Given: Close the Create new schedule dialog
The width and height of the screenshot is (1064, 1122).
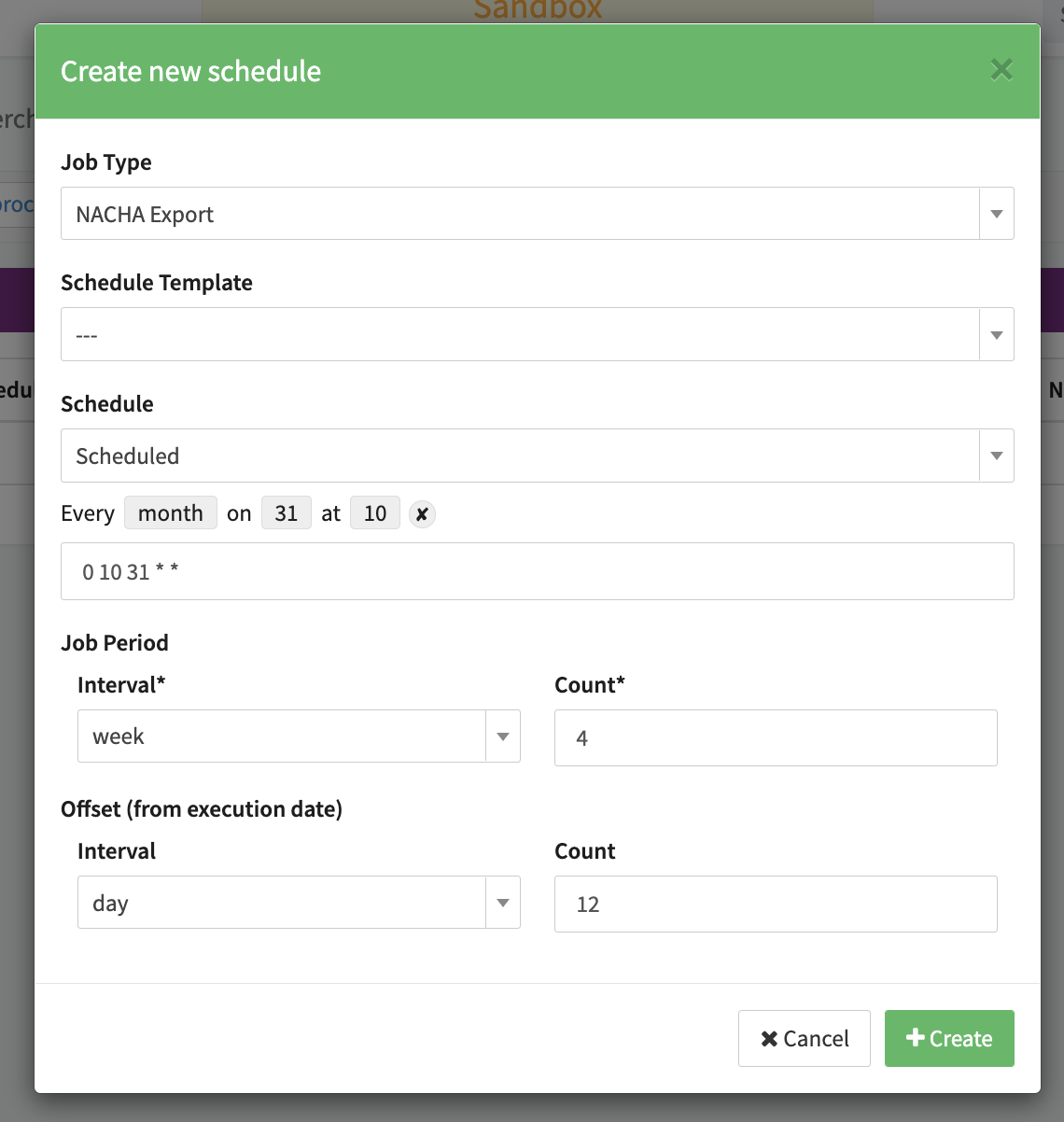Looking at the screenshot, I should pos(1001,70).
